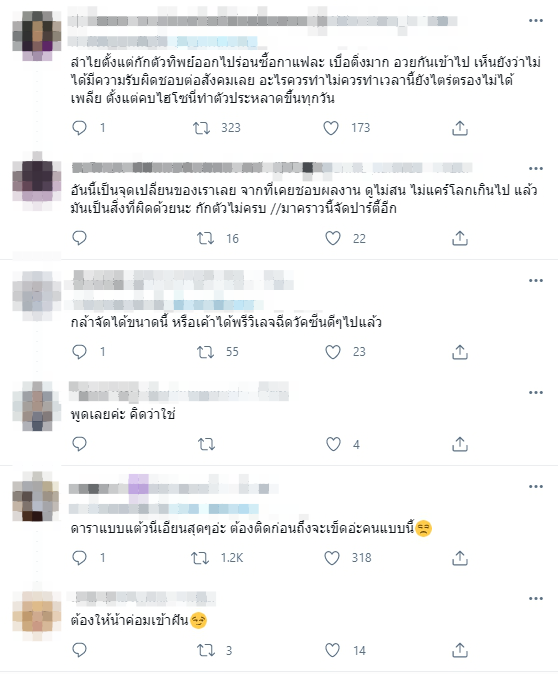Viewport: 558px width, 674px height.
Task: Reply to the tweet with 55 retweets
Action: click(x=79, y=352)
